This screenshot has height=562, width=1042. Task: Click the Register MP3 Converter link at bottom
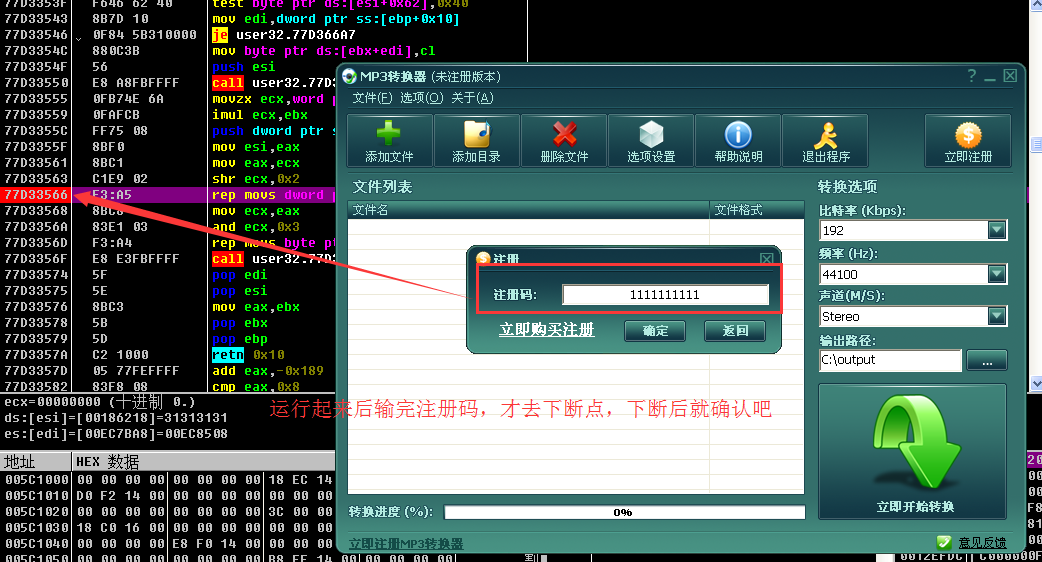coord(406,544)
